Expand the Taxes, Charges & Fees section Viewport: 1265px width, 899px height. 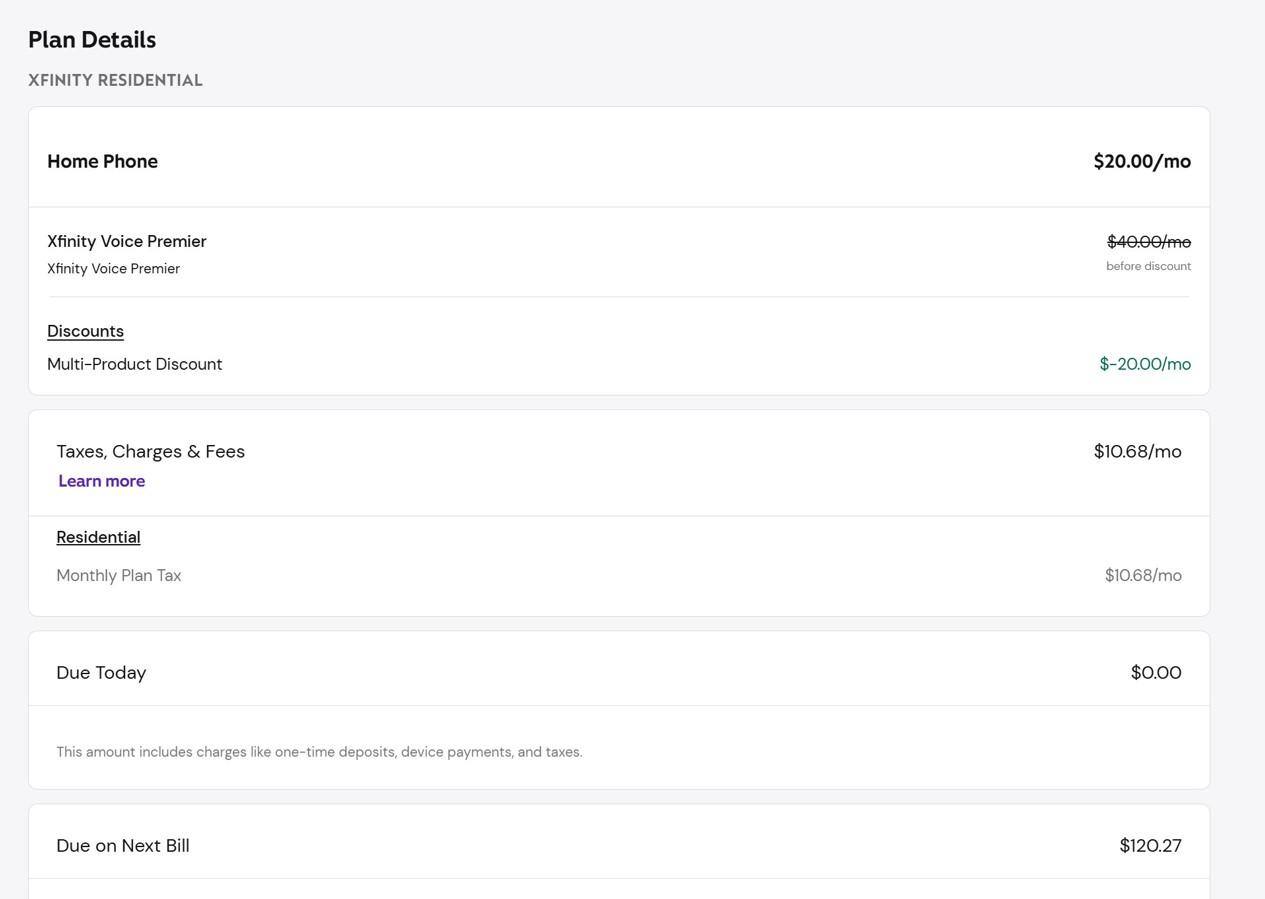click(150, 451)
